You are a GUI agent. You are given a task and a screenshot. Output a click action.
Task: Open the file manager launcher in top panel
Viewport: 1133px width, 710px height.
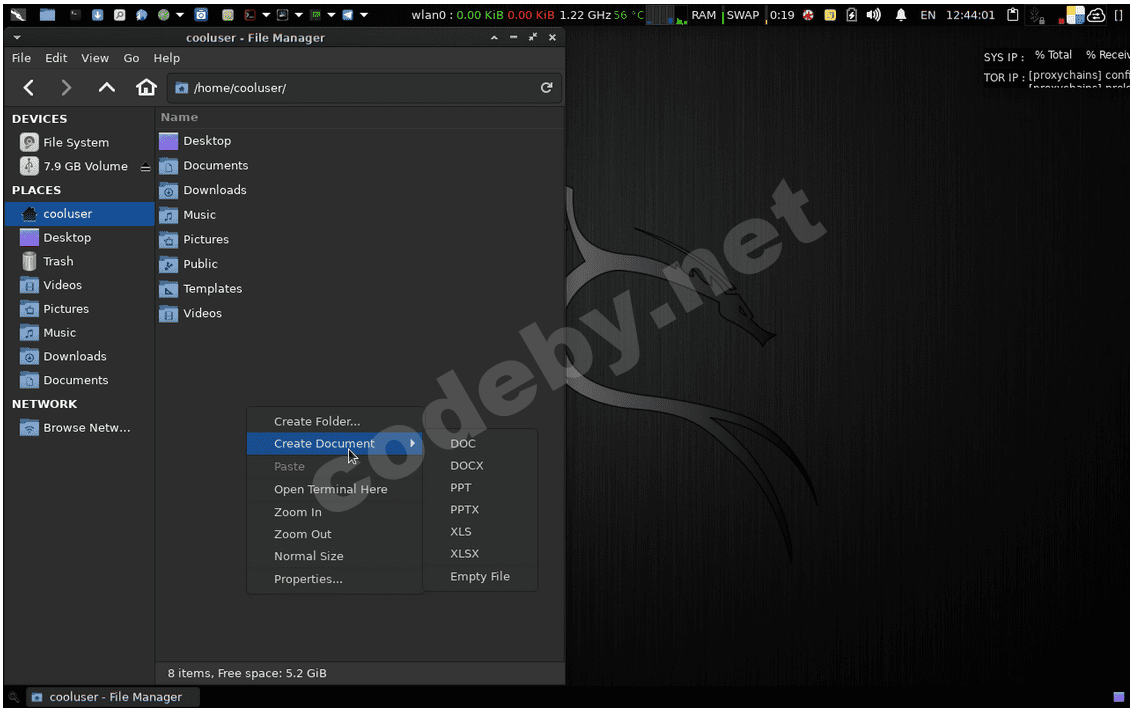(x=47, y=14)
